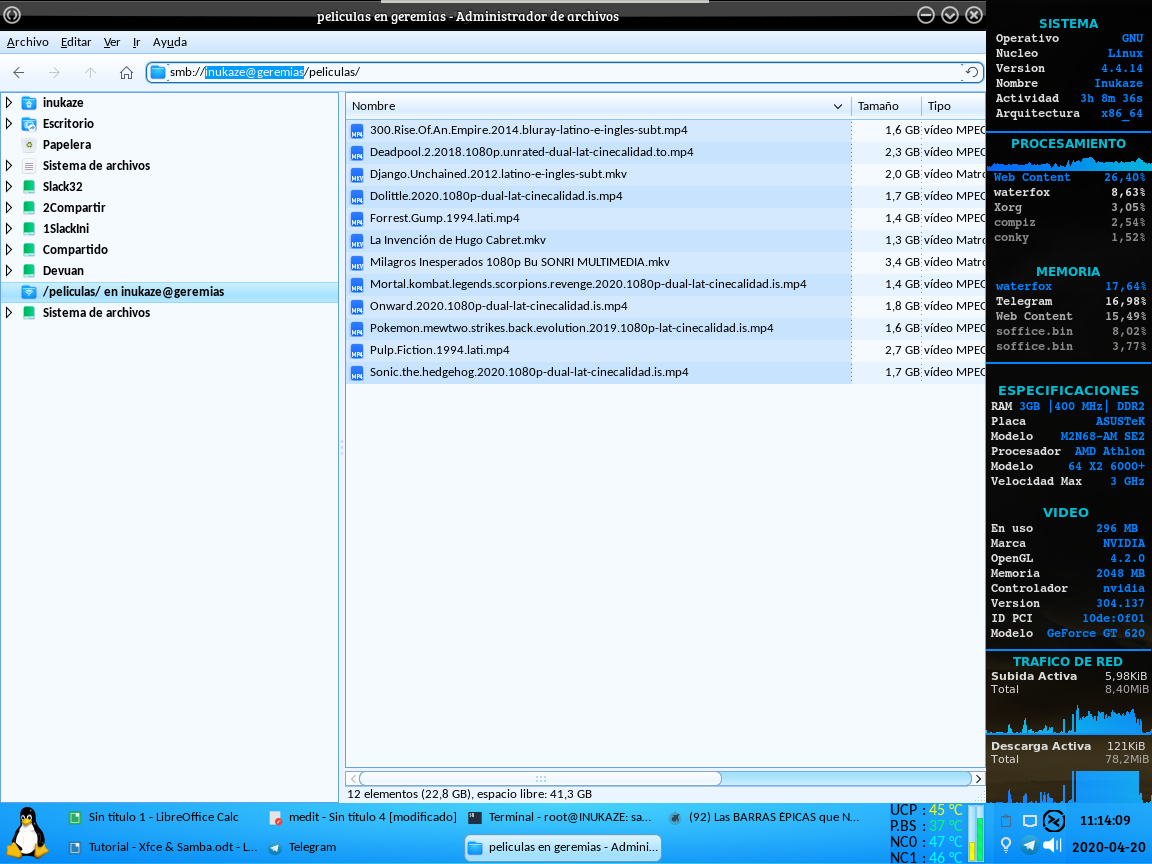
Task: Open the Ayuda menu
Action: [x=170, y=43]
